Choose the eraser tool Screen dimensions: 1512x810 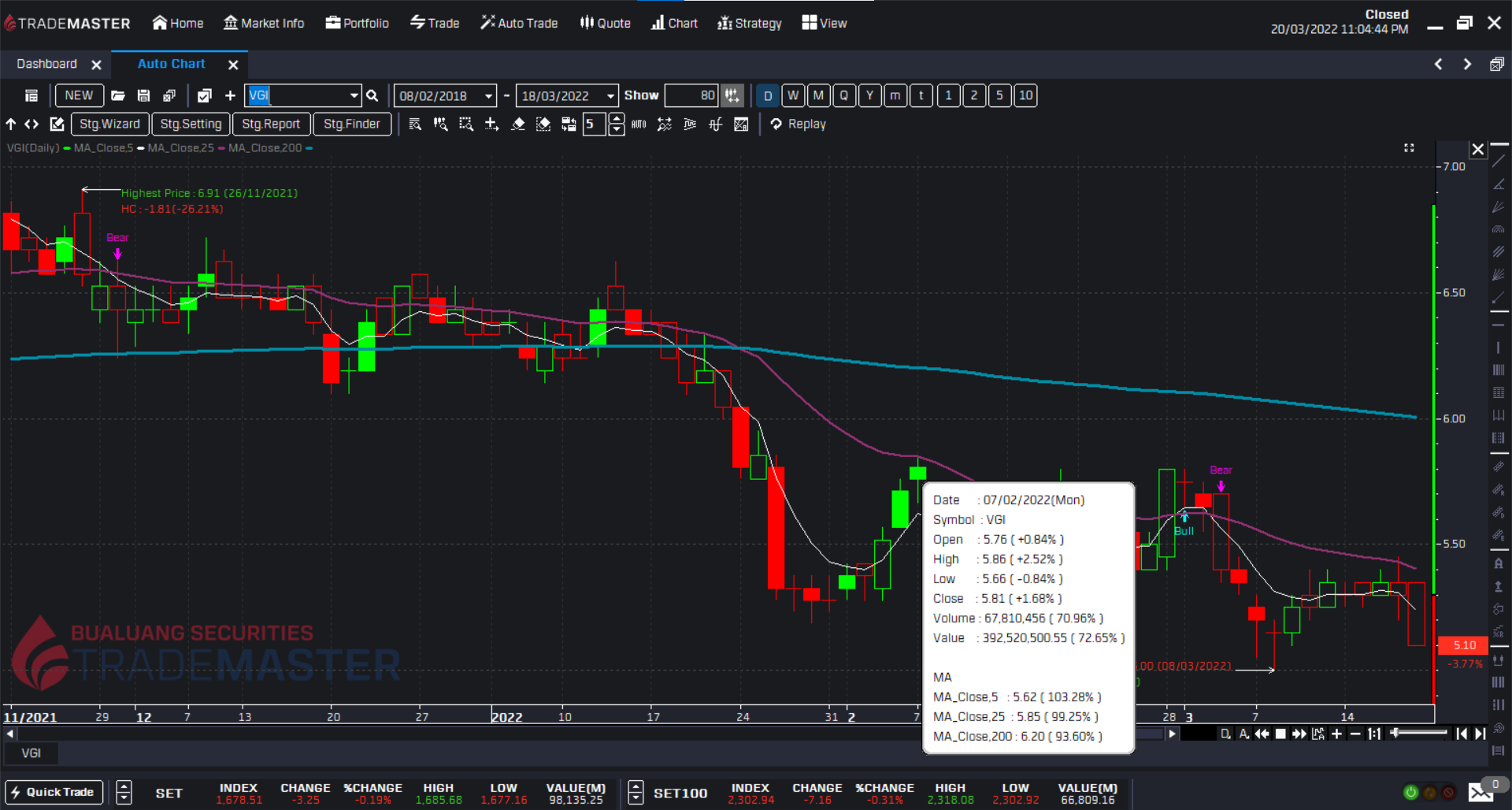pyautogui.click(x=517, y=124)
